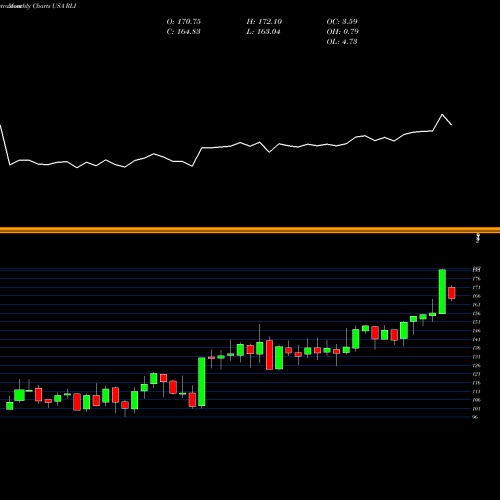Click the orange divider bar between charts
500x500 pixels.
pos(250,230)
